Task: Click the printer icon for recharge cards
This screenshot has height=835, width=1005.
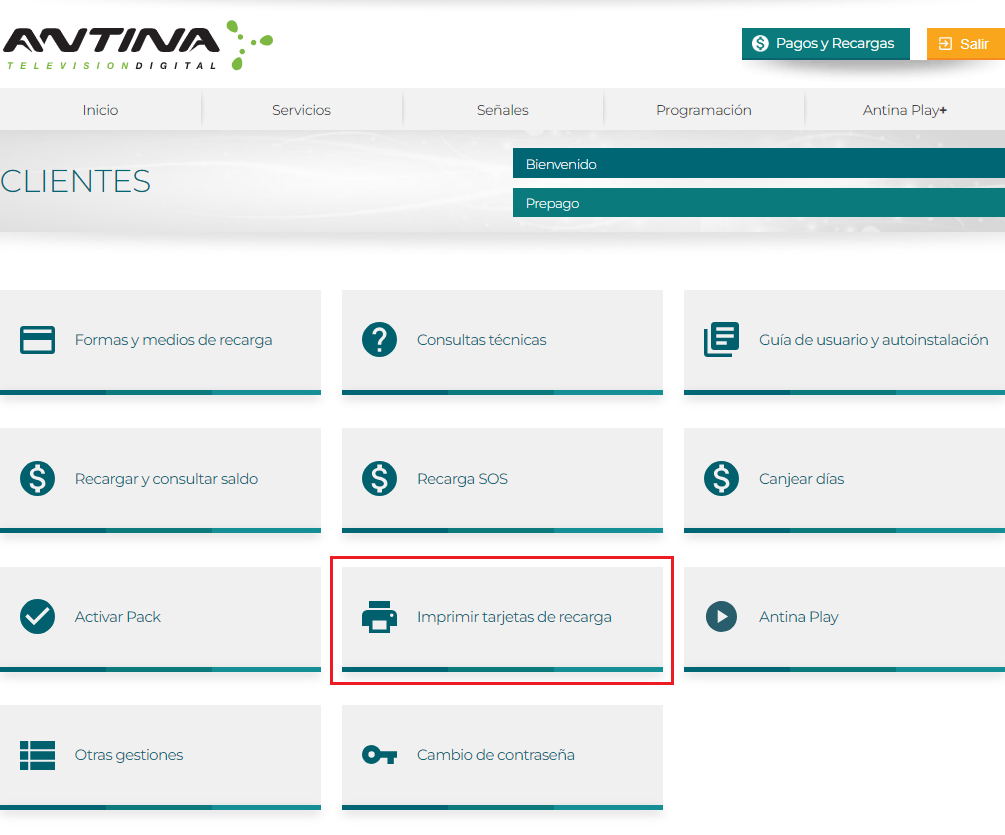Action: coord(379,617)
